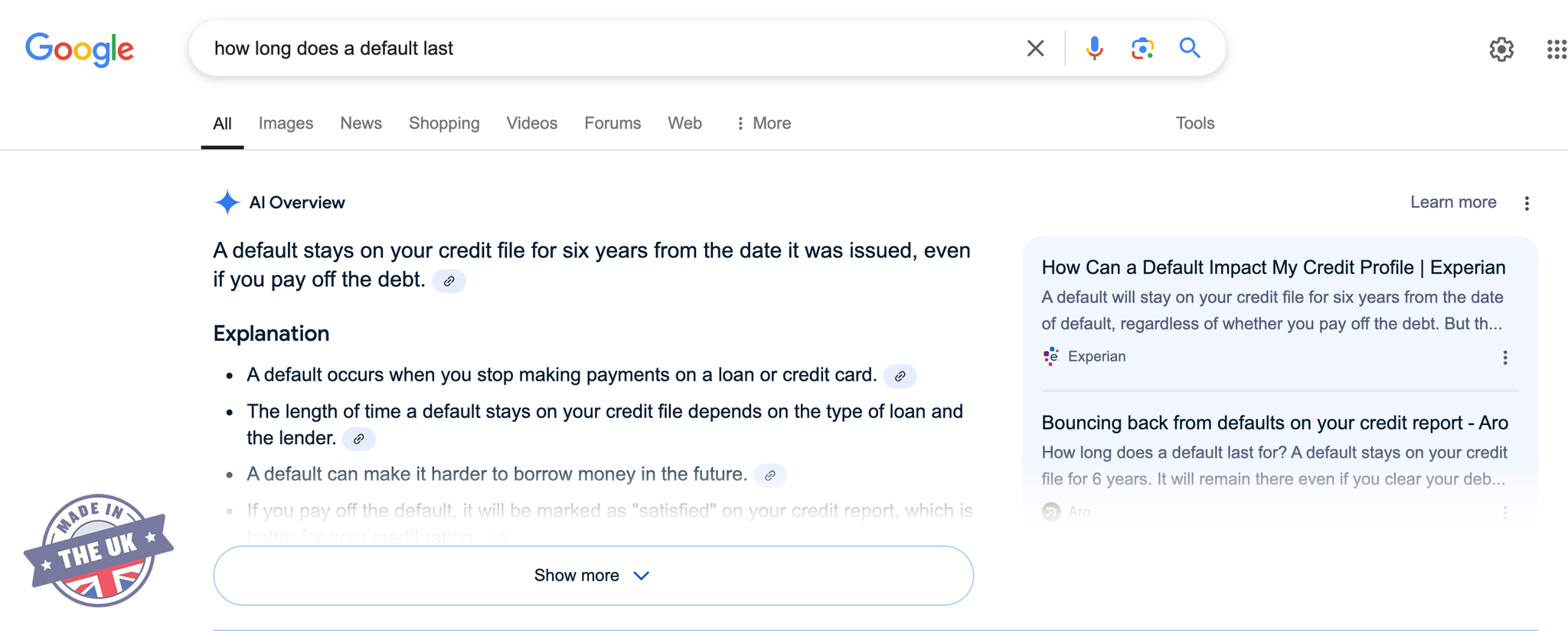Open Google Lens image search
Image resolution: width=1568 pixels, height=631 pixels.
[1142, 48]
